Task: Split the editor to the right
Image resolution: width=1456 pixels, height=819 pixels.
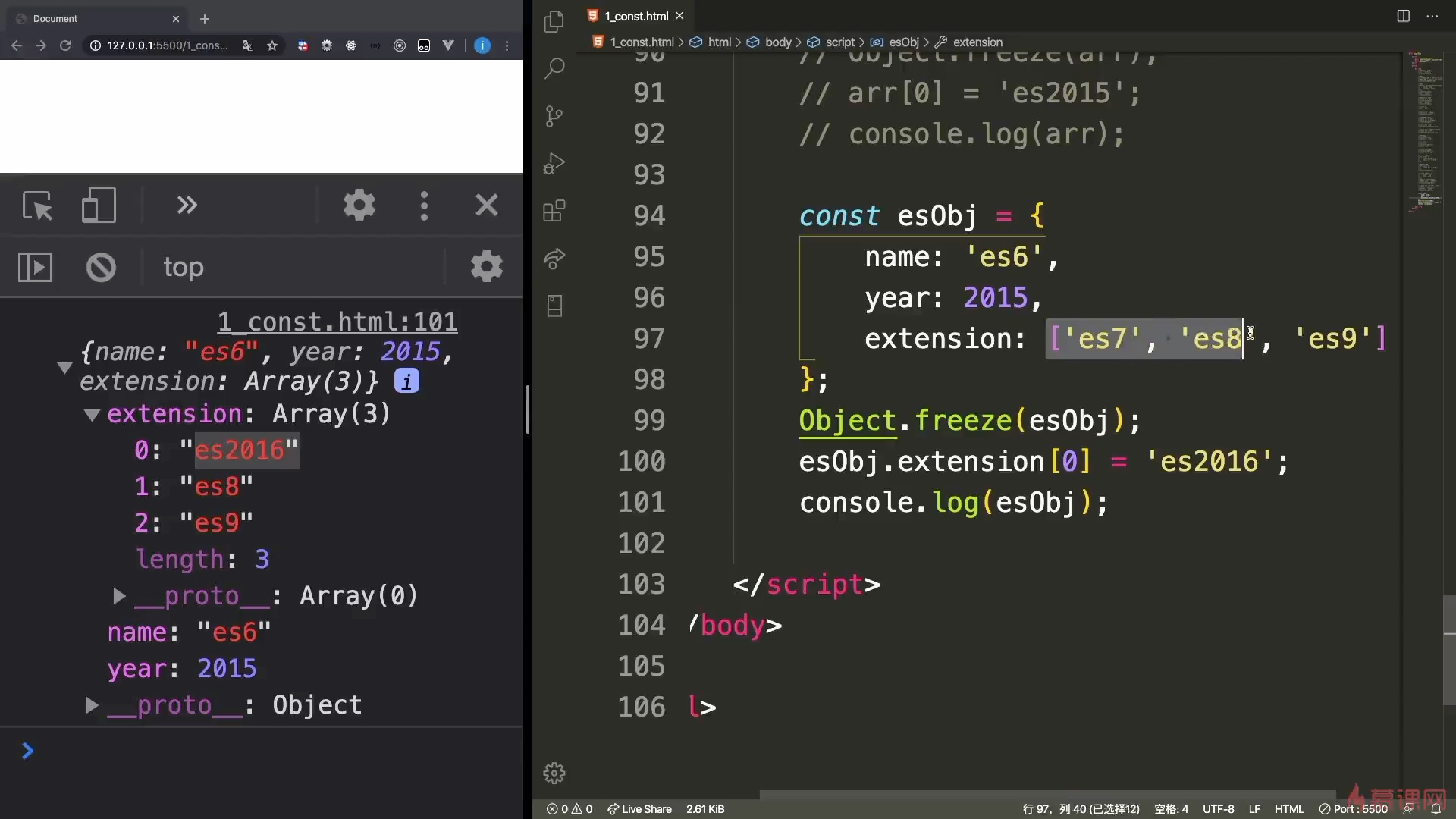Action: coord(1404,16)
